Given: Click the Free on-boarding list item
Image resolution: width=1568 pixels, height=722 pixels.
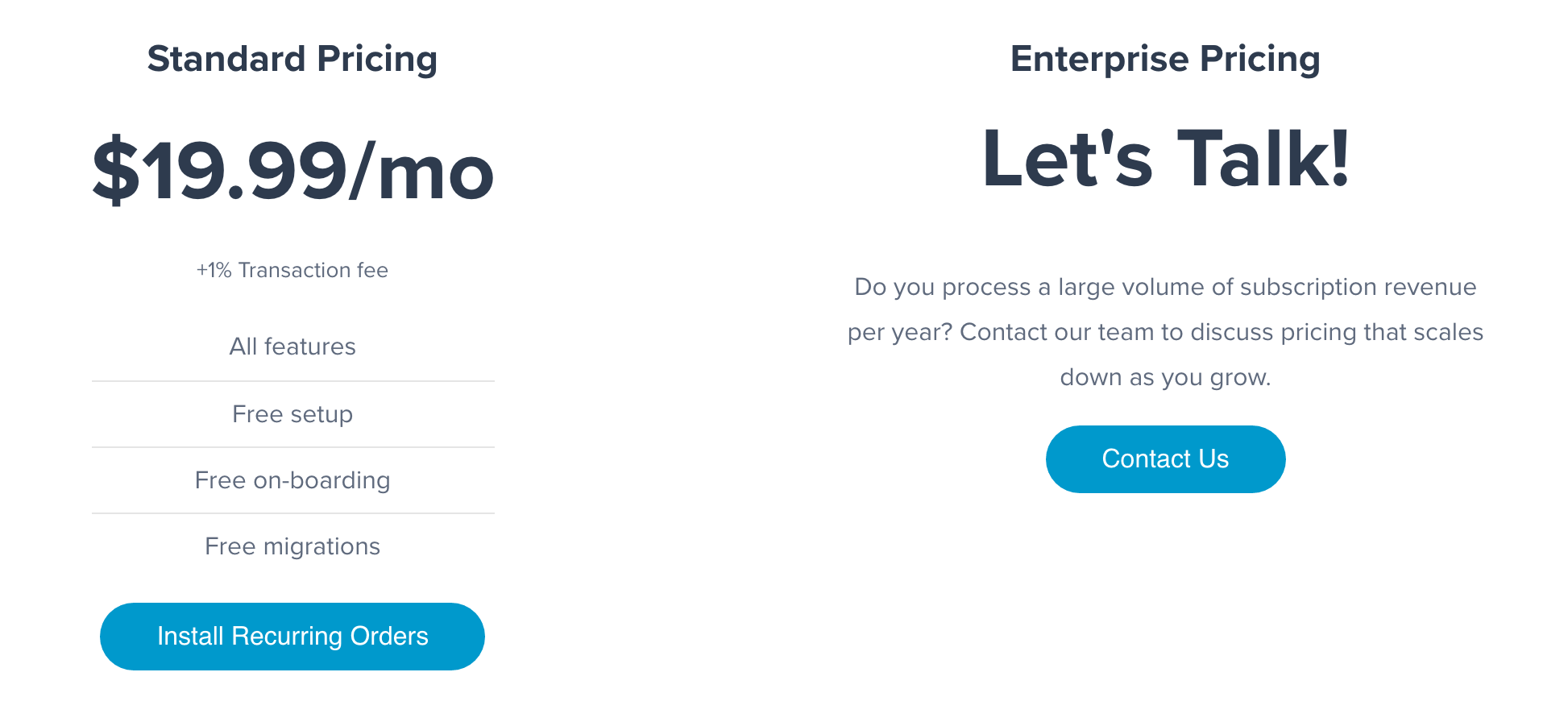Looking at the screenshot, I should 292,480.
